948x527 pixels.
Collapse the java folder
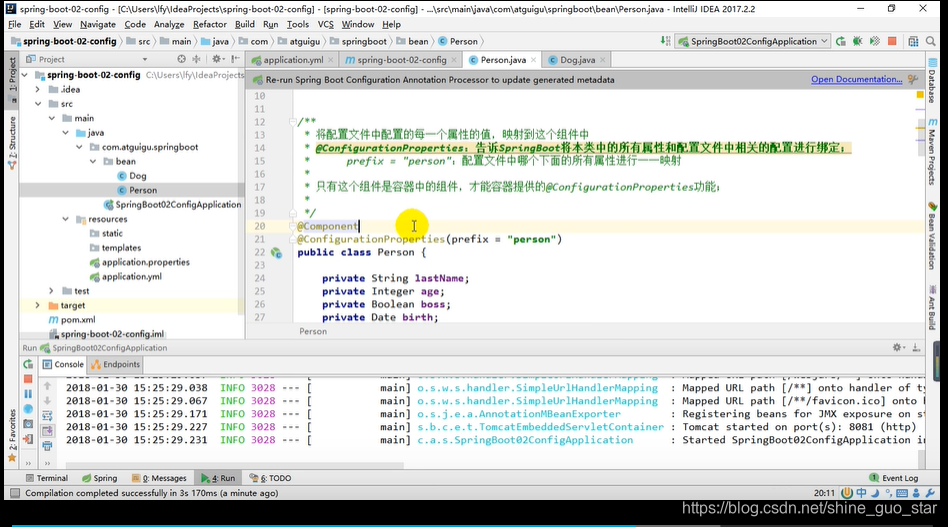65,132
